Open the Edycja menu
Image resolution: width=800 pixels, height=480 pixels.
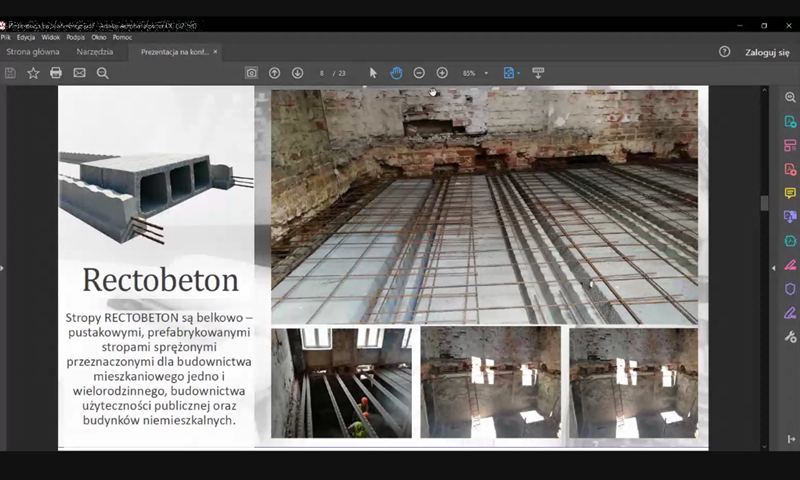(x=26, y=37)
